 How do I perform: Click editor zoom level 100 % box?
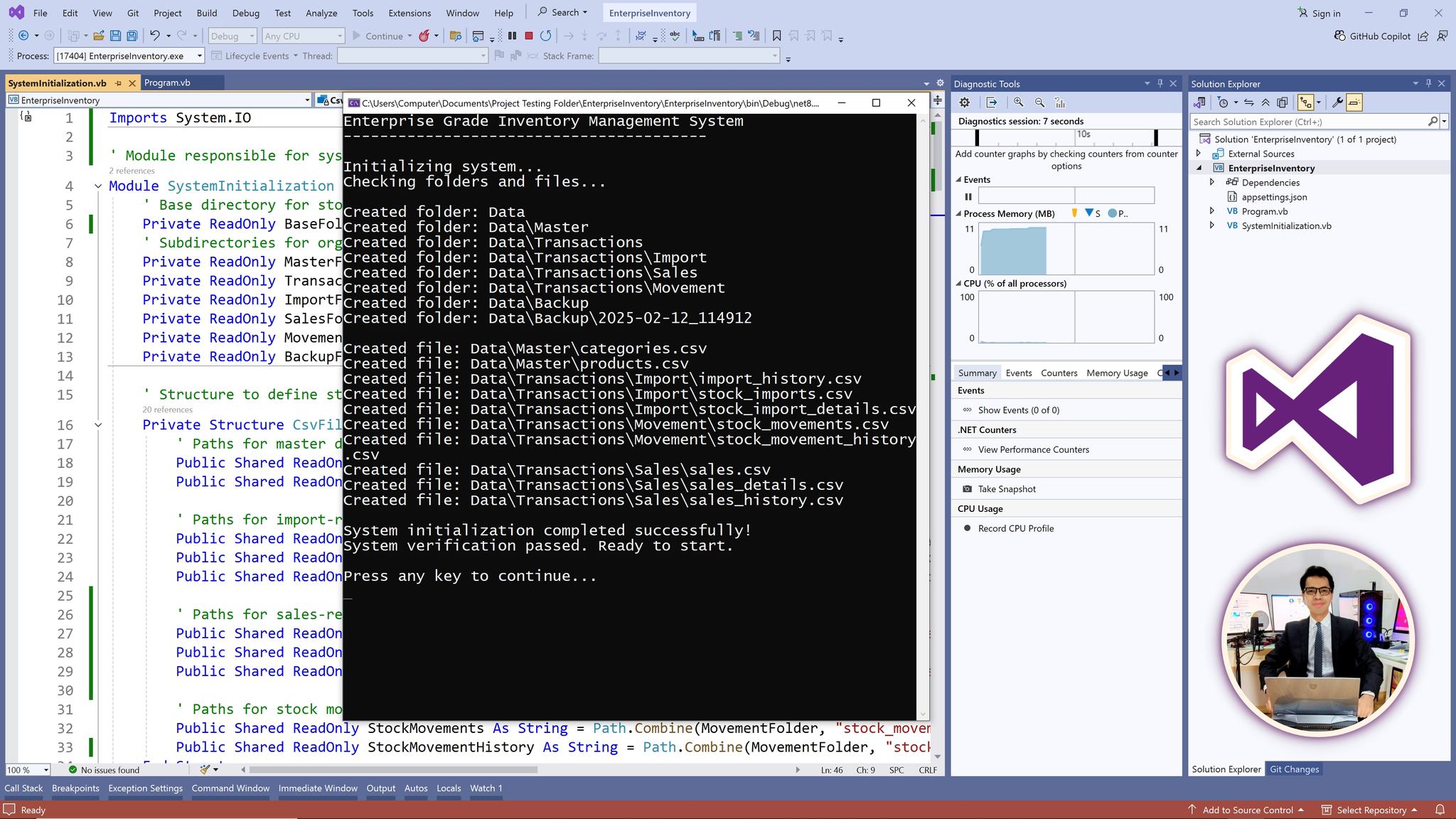(x=27, y=770)
